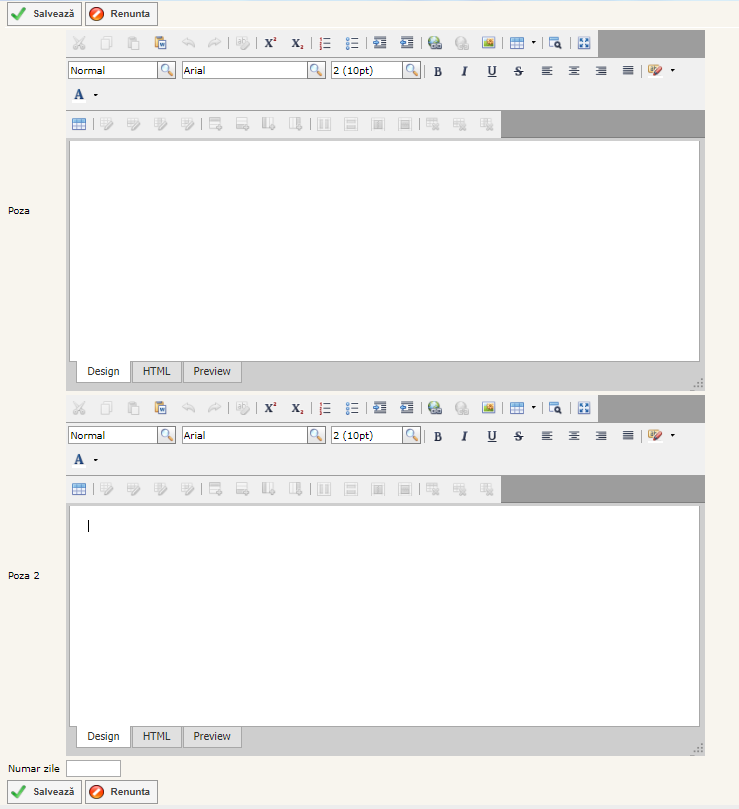Open the Normal paragraph style dropdown in the Poza editor
Viewport: 739px width, 809px height.
(x=166, y=71)
